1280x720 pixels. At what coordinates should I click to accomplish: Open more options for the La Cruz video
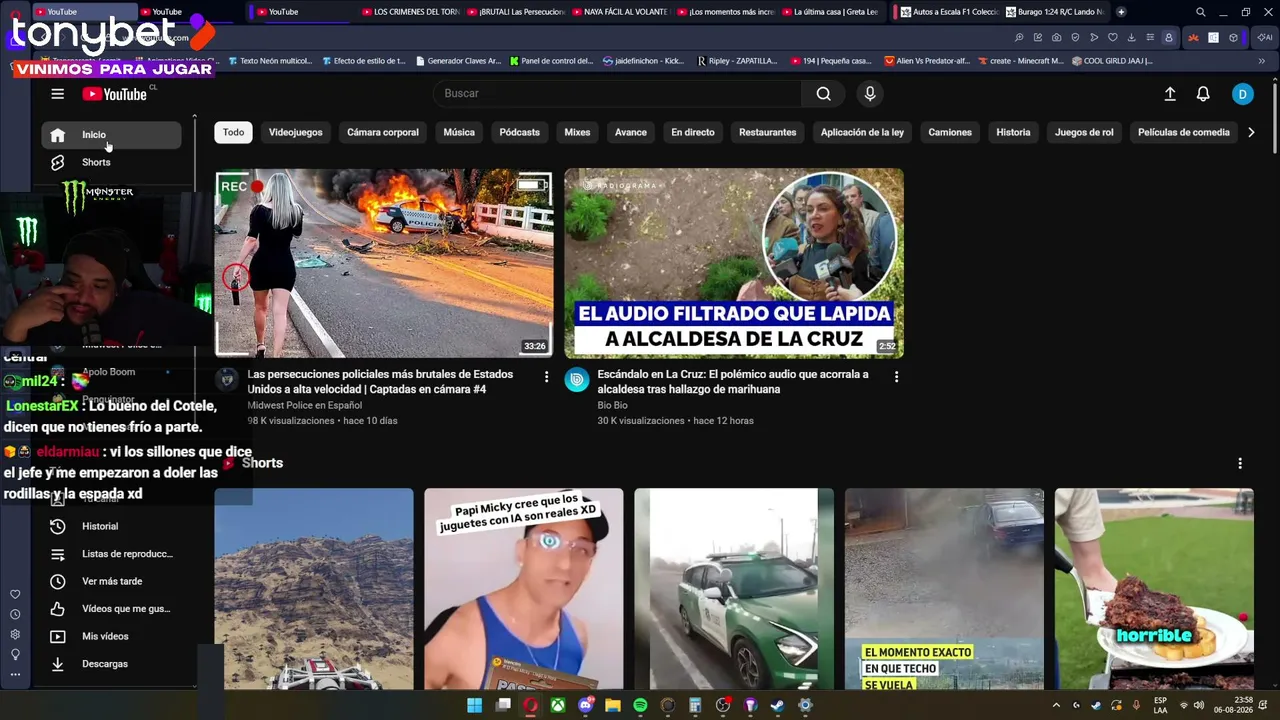point(896,377)
